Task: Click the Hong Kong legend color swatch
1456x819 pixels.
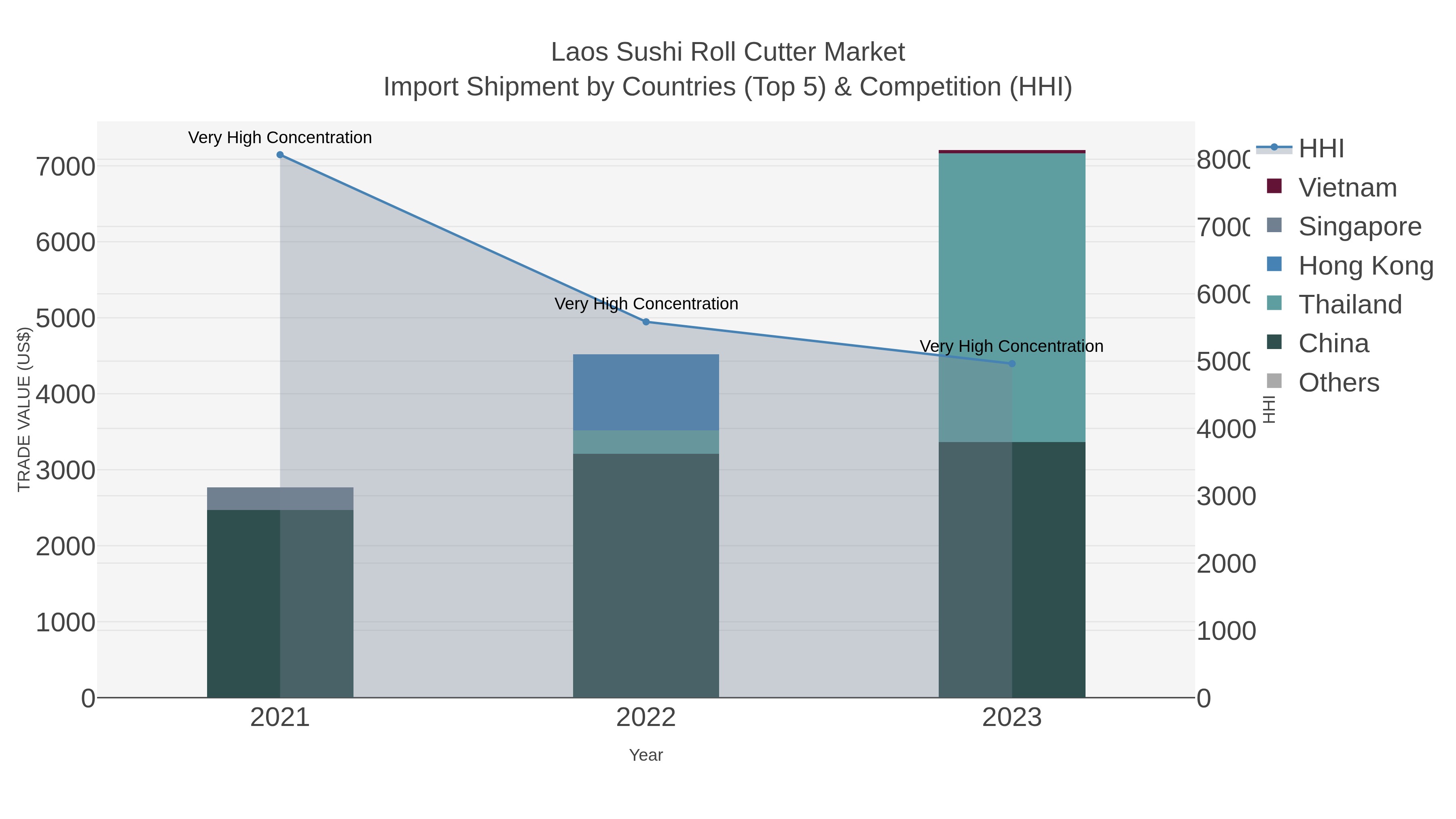Action: (1274, 264)
